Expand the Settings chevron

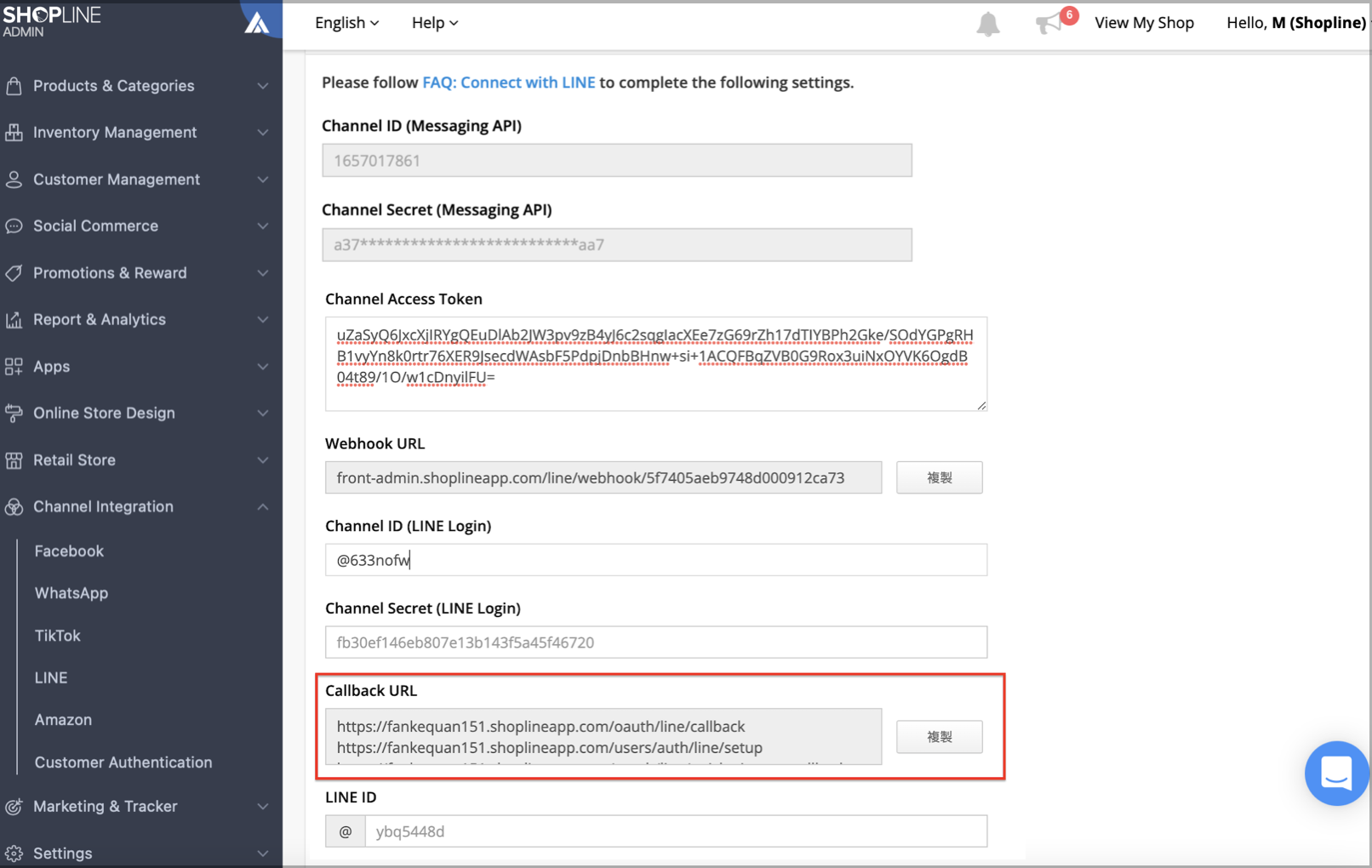pos(263,854)
